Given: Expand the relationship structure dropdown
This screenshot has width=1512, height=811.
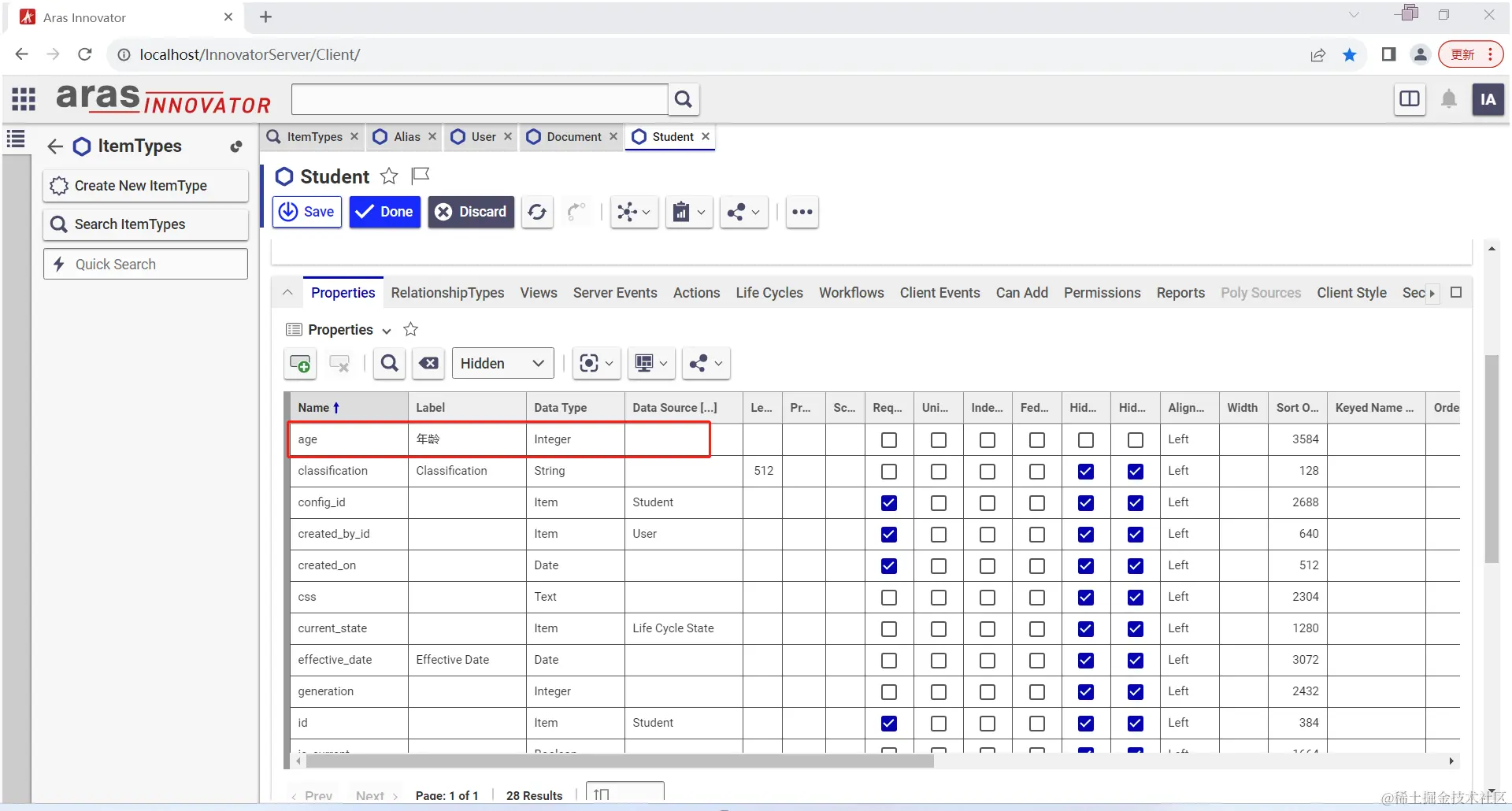Looking at the screenshot, I should click(634, 212).
